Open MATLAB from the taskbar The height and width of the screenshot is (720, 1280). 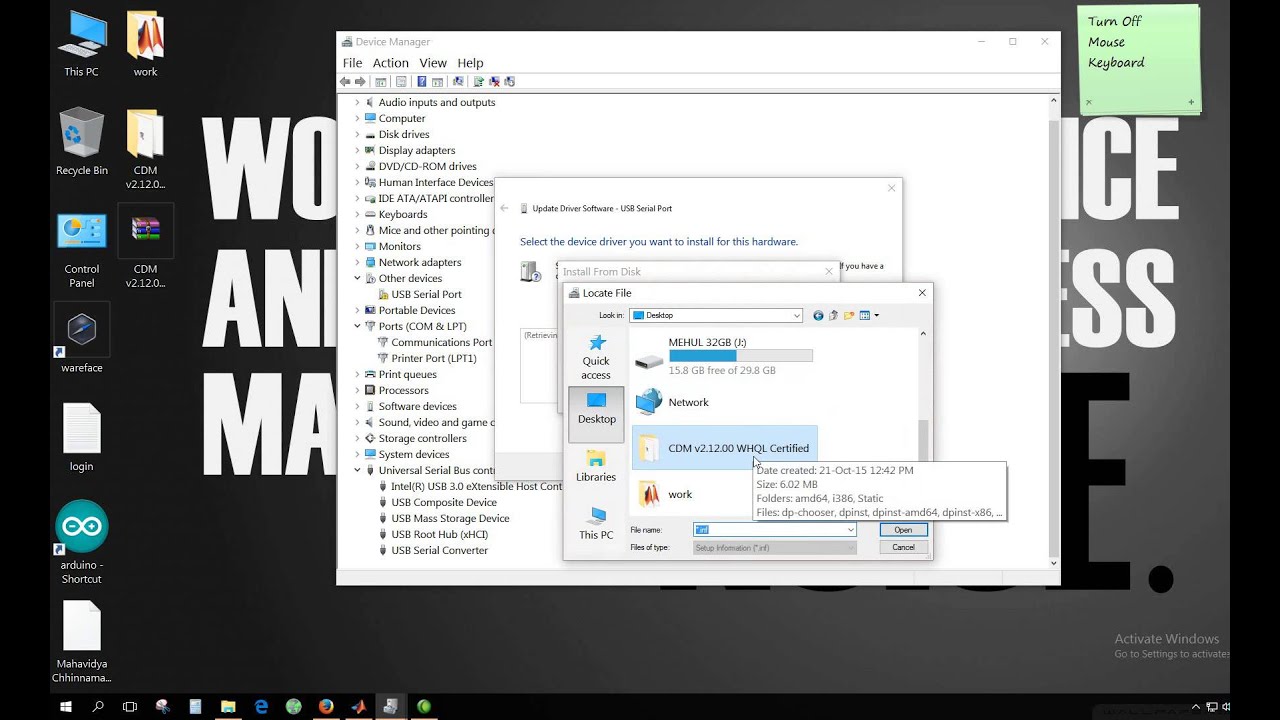[358, 707]
